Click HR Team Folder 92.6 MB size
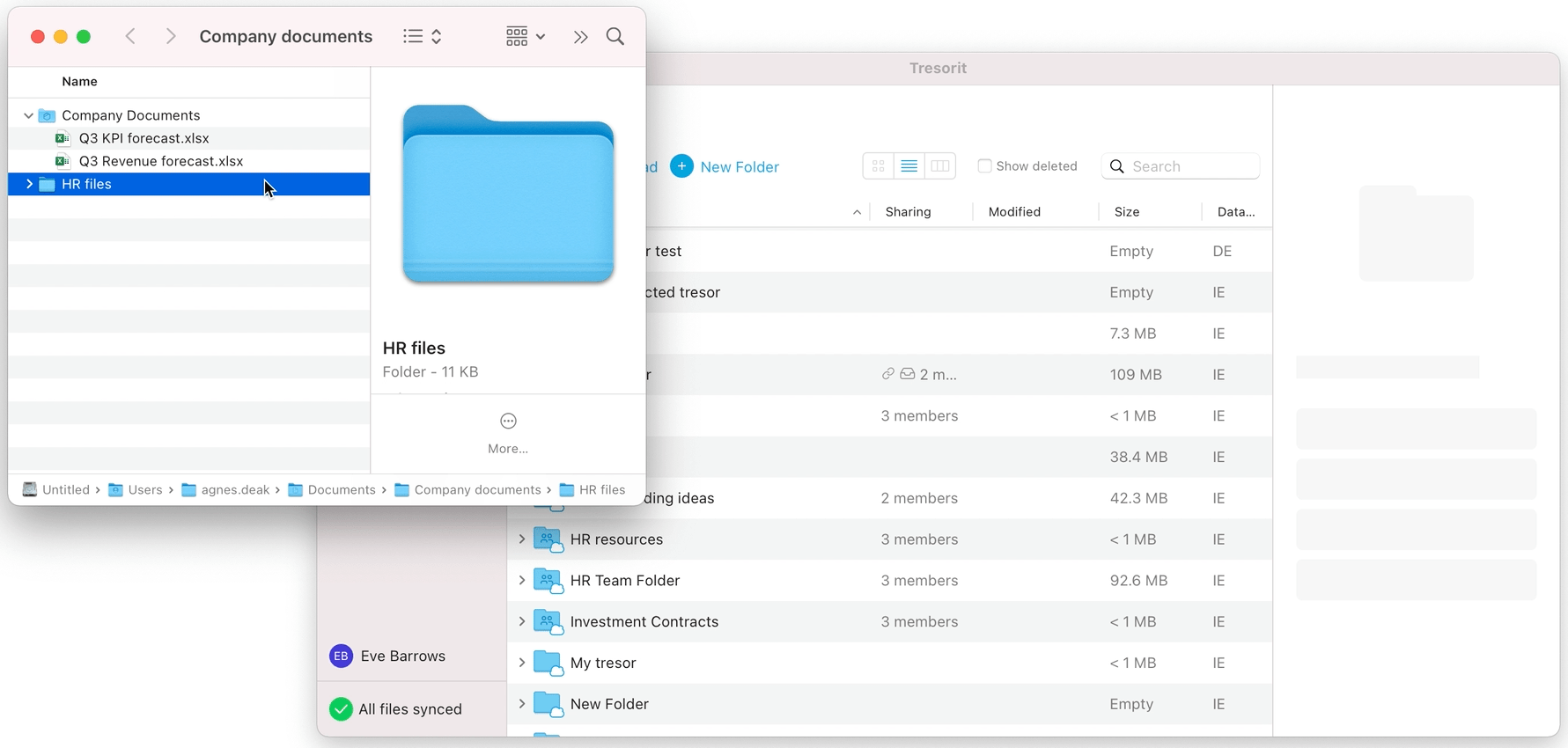This screenshot has width=1568, height=748. 1138,581
